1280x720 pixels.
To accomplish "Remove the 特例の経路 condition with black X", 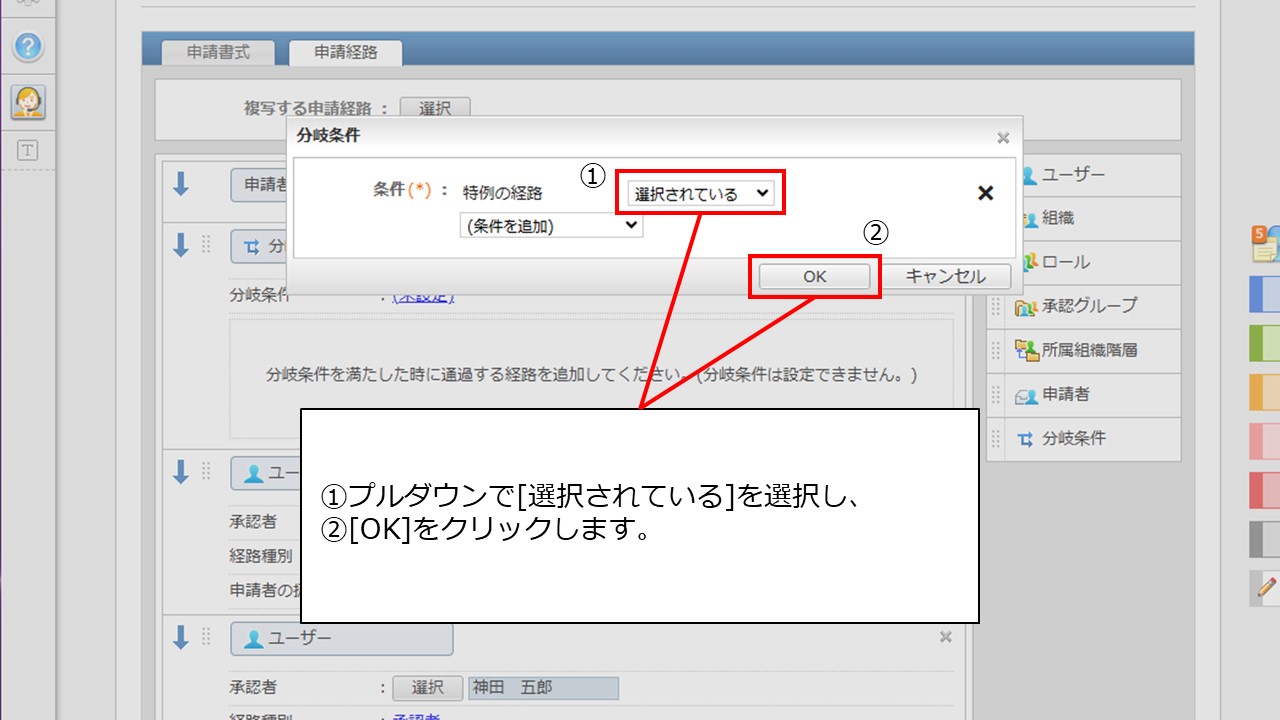I will pyautogui.click(x=985, y=194).
